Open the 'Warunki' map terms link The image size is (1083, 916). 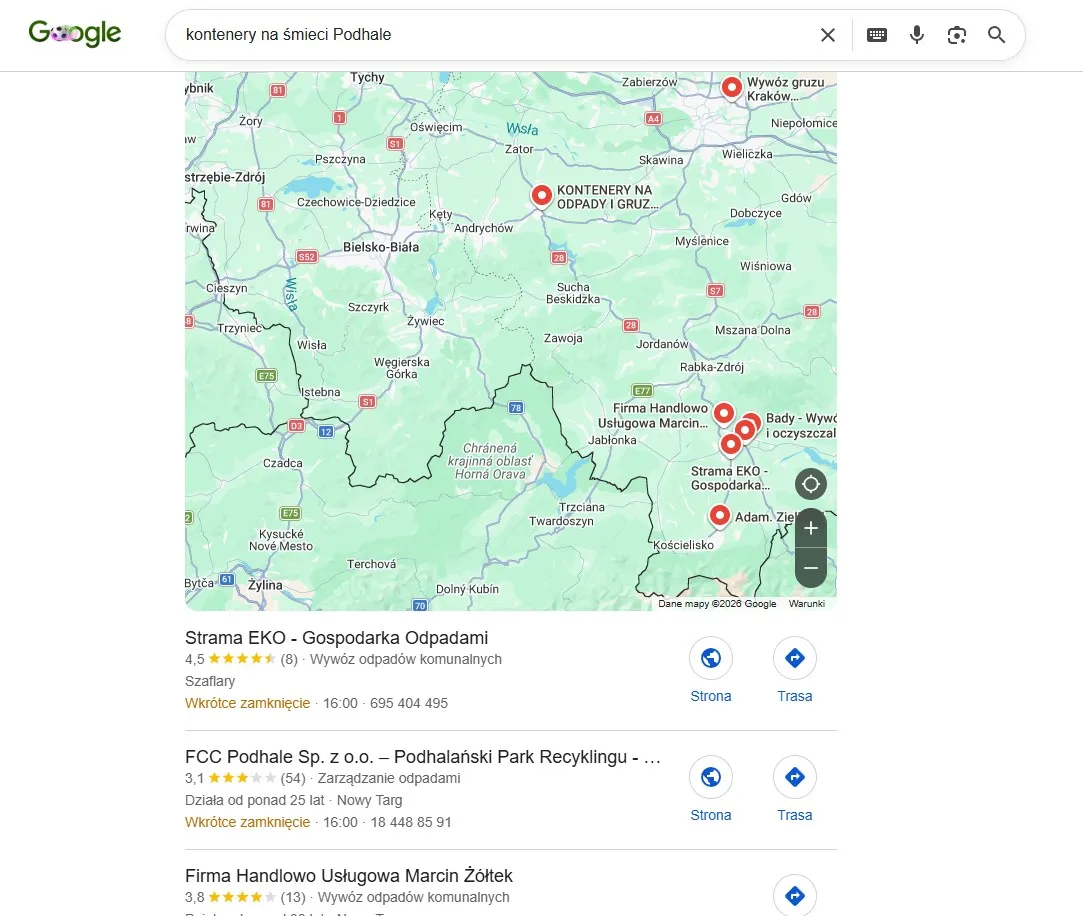click(806, 604)
